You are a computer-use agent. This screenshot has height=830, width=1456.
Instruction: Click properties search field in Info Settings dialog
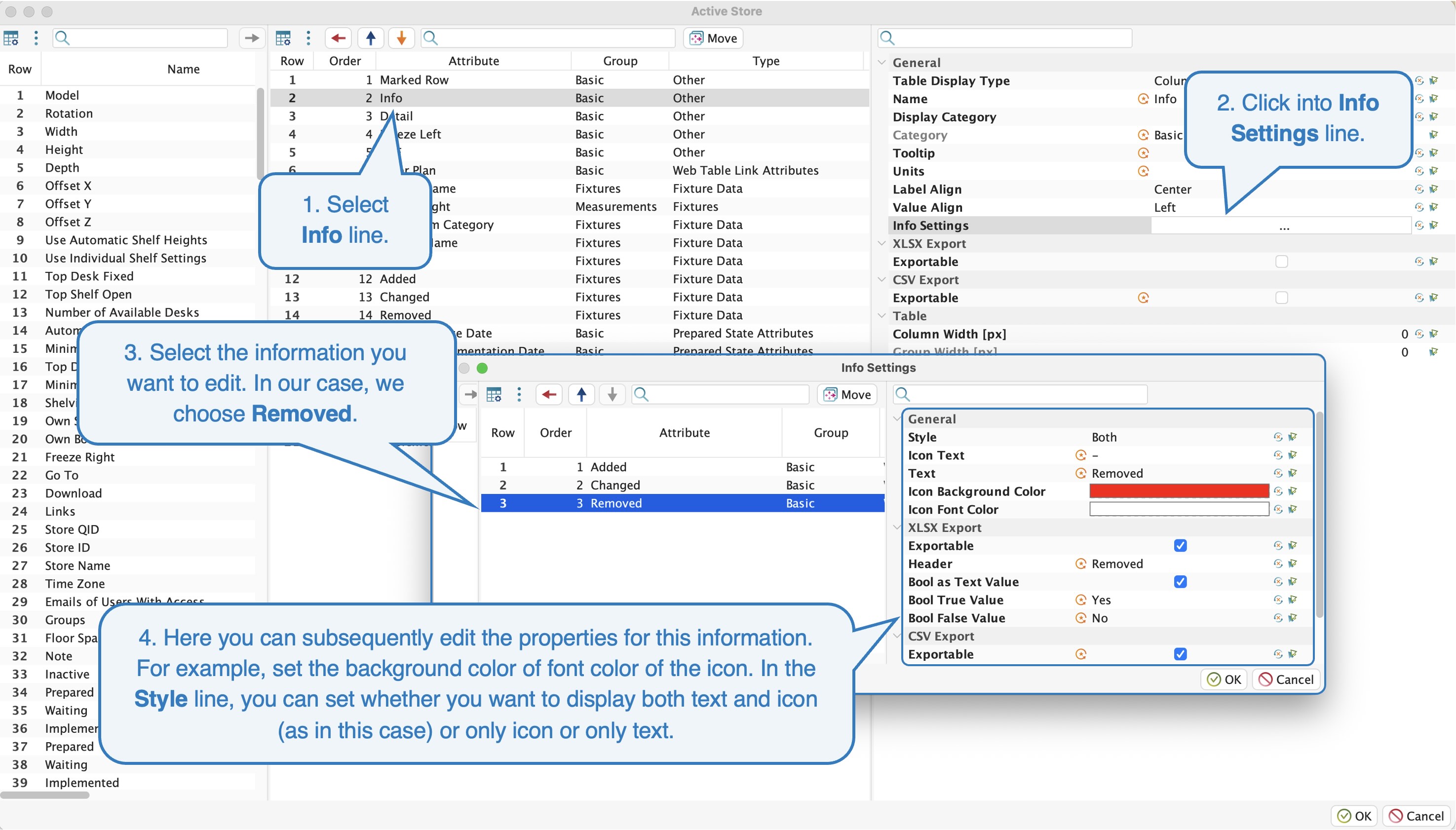1020,394
